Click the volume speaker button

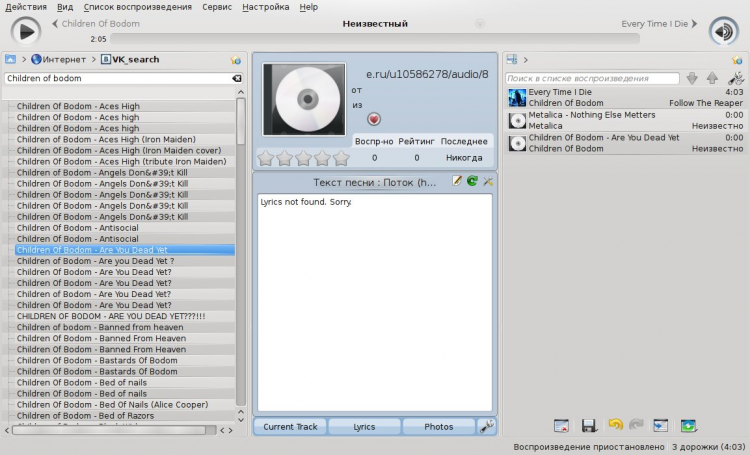click(723, 31)
